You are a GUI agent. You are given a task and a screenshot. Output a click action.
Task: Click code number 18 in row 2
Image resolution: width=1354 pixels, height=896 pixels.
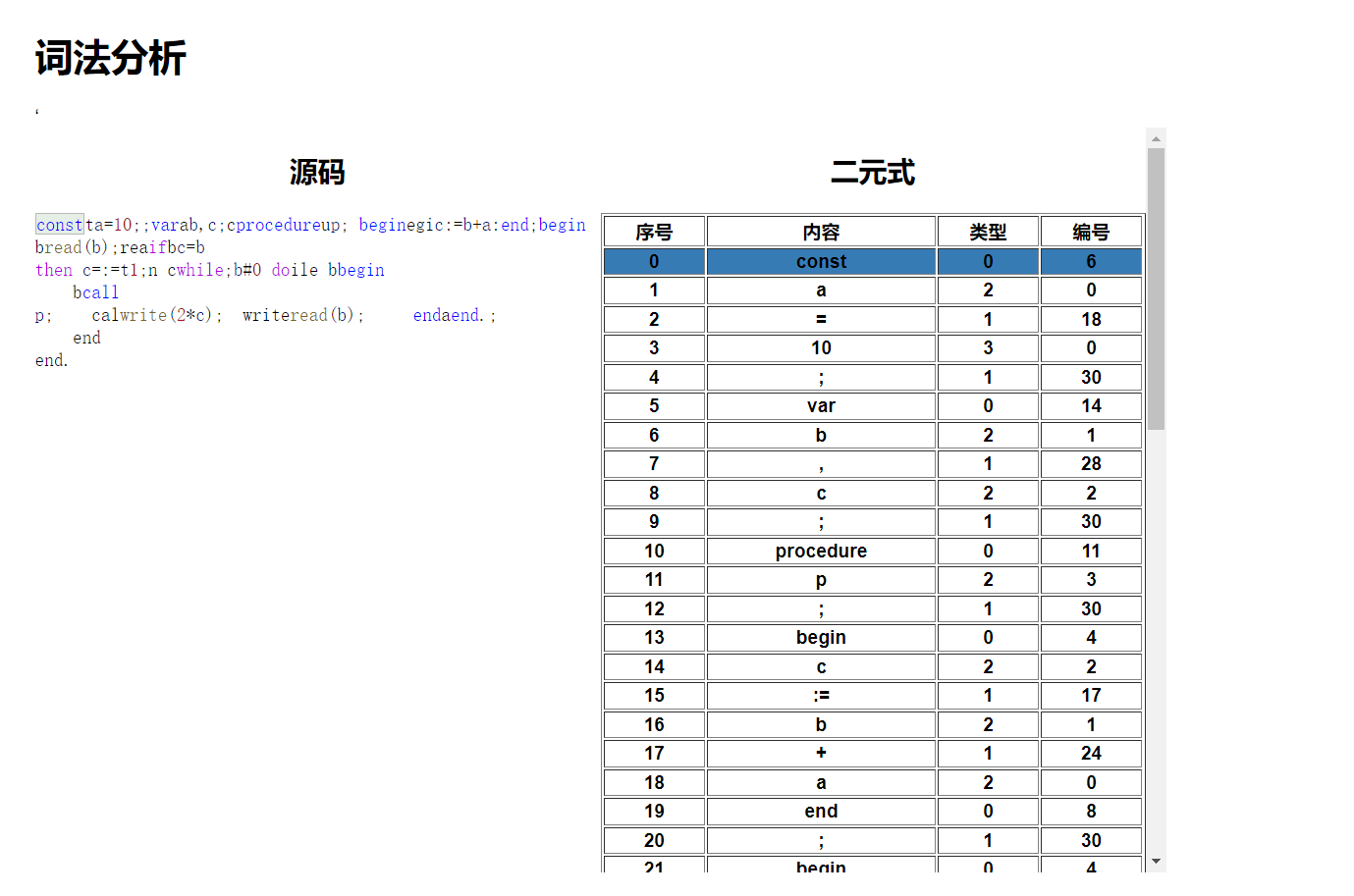point(1091,319)
